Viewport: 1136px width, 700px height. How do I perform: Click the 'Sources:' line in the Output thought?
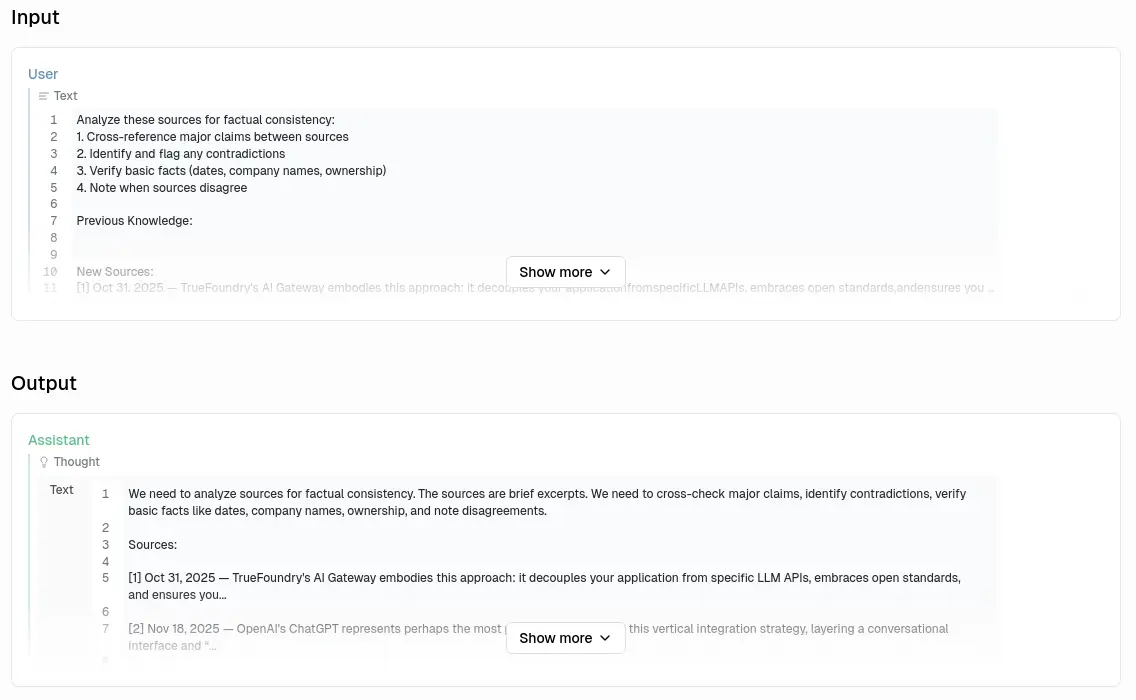point(152,545)
